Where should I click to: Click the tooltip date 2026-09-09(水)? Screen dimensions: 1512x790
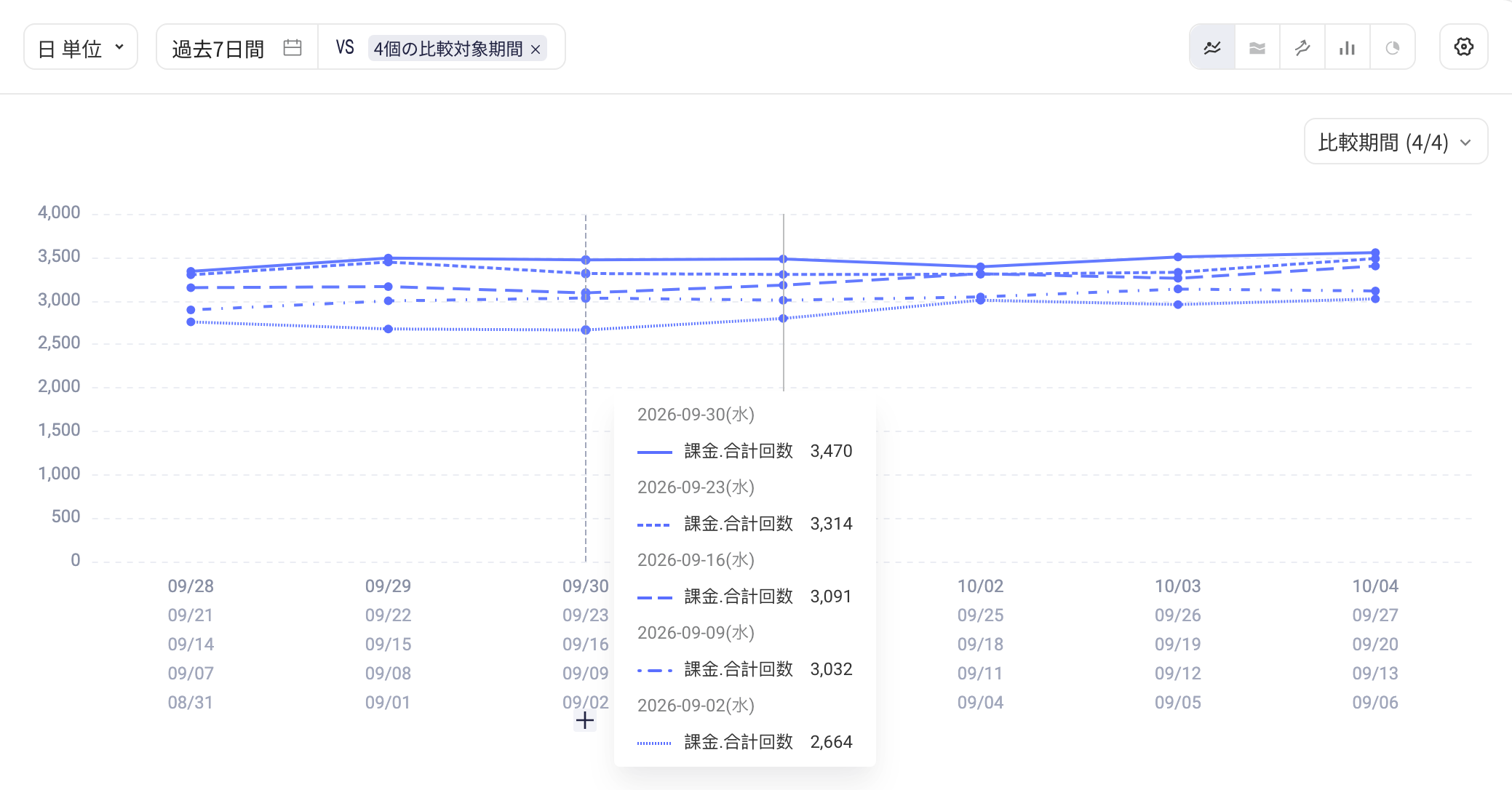coord(696,633)
